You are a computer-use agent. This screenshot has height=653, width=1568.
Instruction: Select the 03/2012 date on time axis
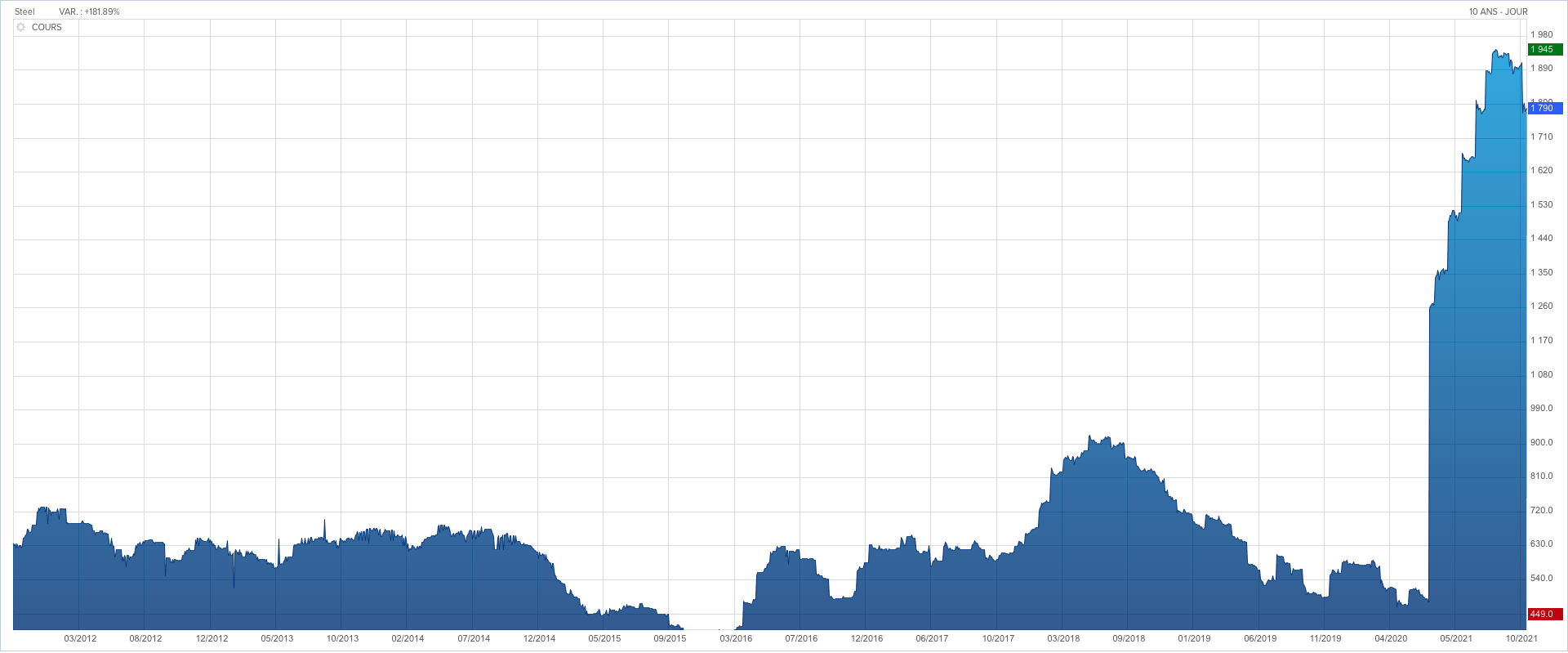click(80, 638)
